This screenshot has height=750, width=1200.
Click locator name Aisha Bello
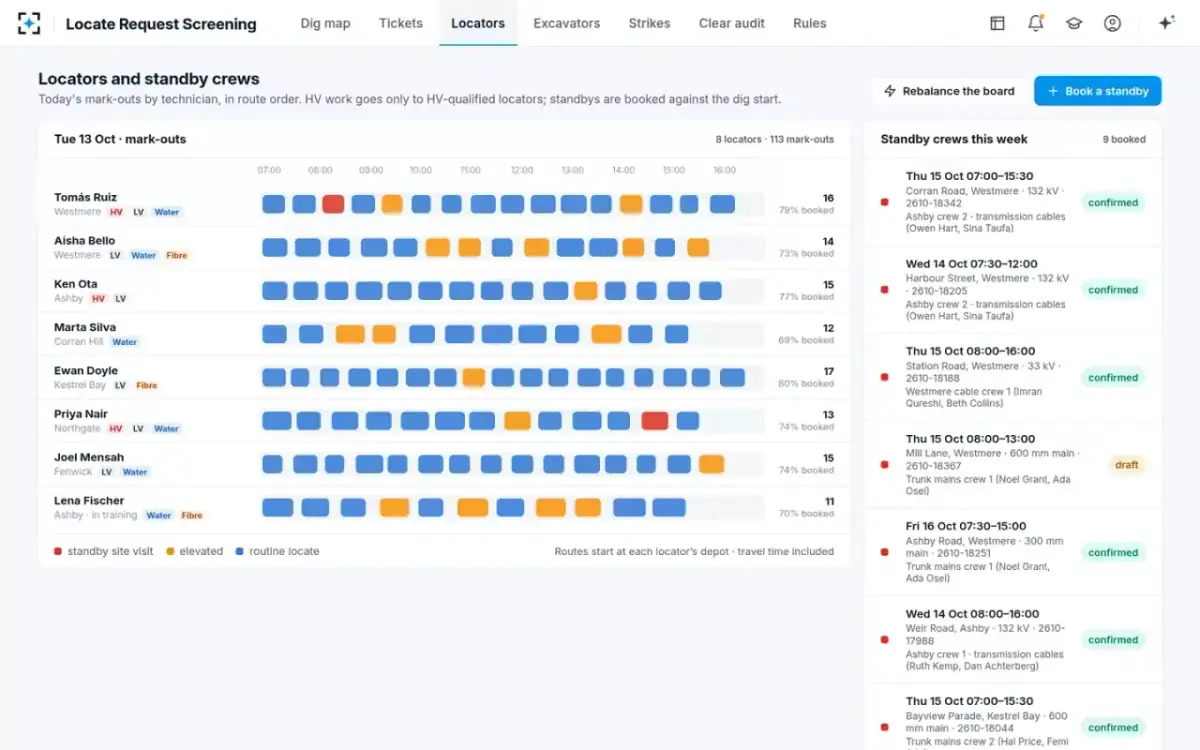(84, 241)
